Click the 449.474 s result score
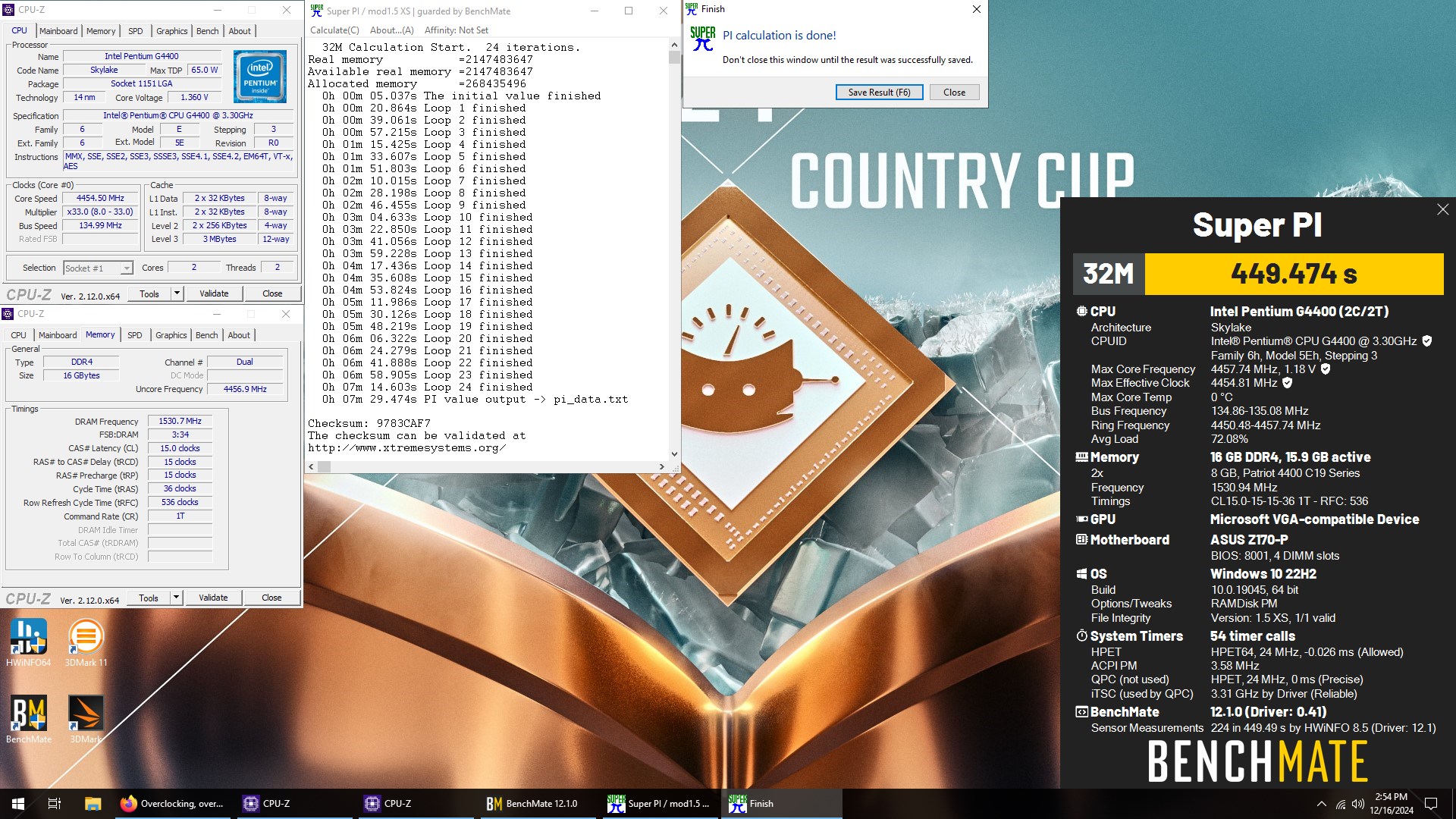The image size is (1456, 819). (x=1294, y=274)
